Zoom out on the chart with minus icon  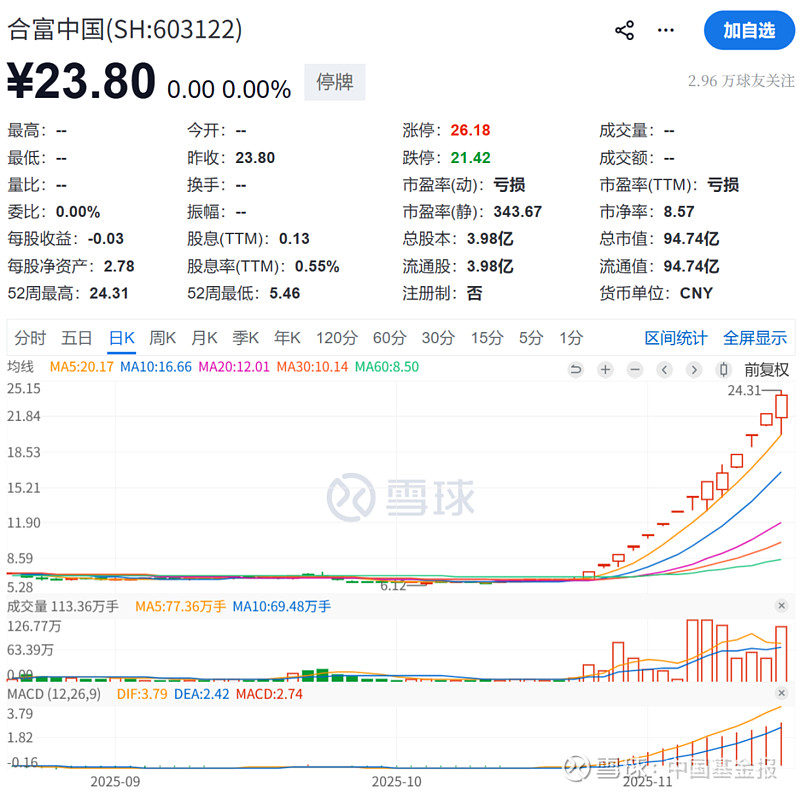[x=634, y=369]
